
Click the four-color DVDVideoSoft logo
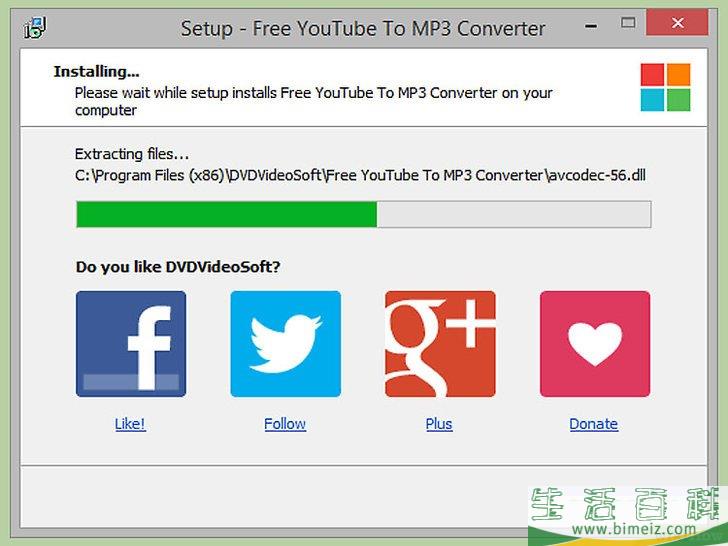pyautogui.click(x=665, y=87)
